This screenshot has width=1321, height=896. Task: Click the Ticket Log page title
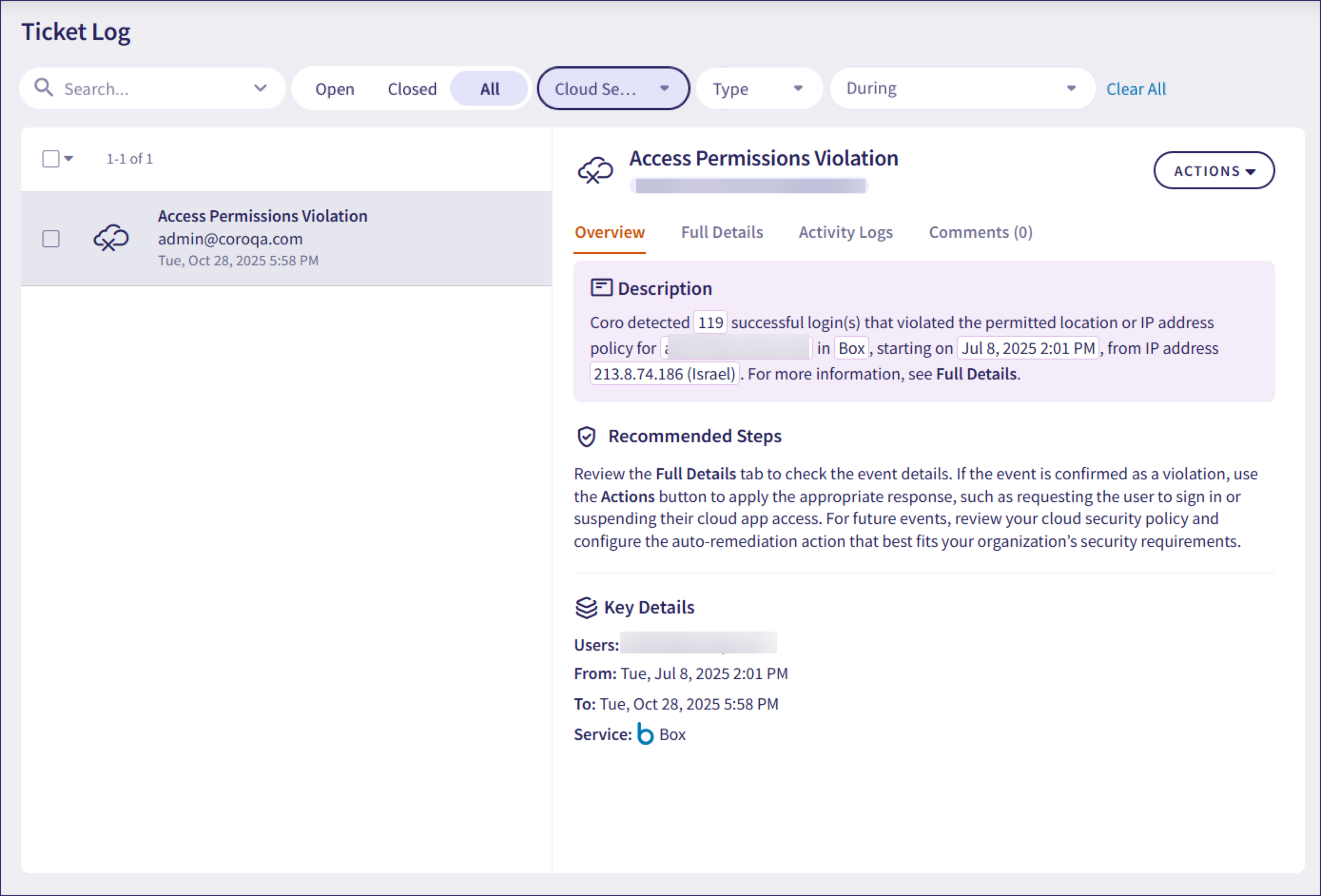(76, 32)
